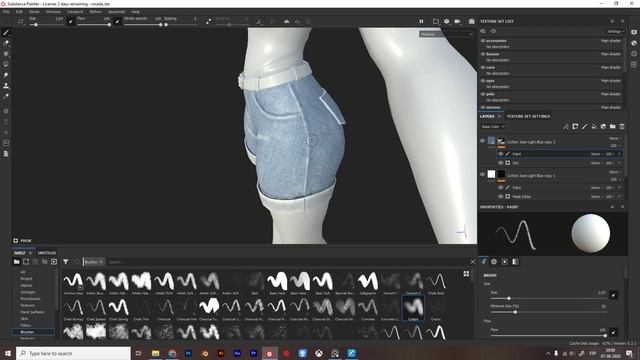Viewport: 640px width, 360px height.
Task: Click the add effect wand icon in Layers
Action: 566,127
